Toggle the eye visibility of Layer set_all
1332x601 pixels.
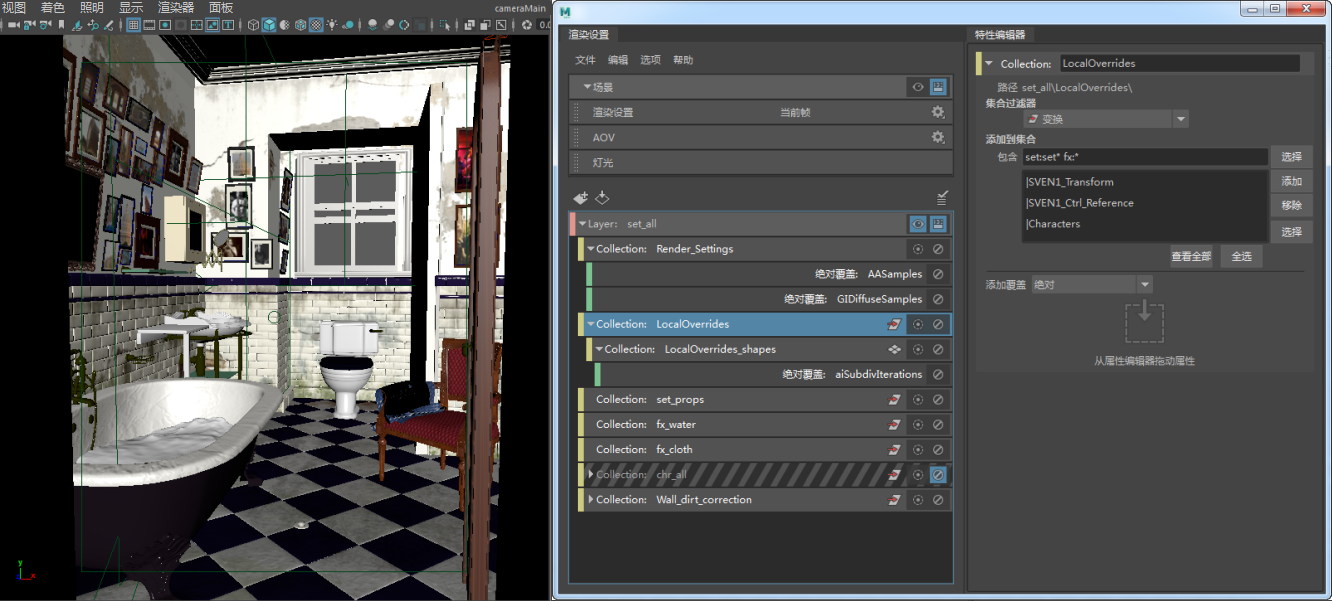(917, 224)
